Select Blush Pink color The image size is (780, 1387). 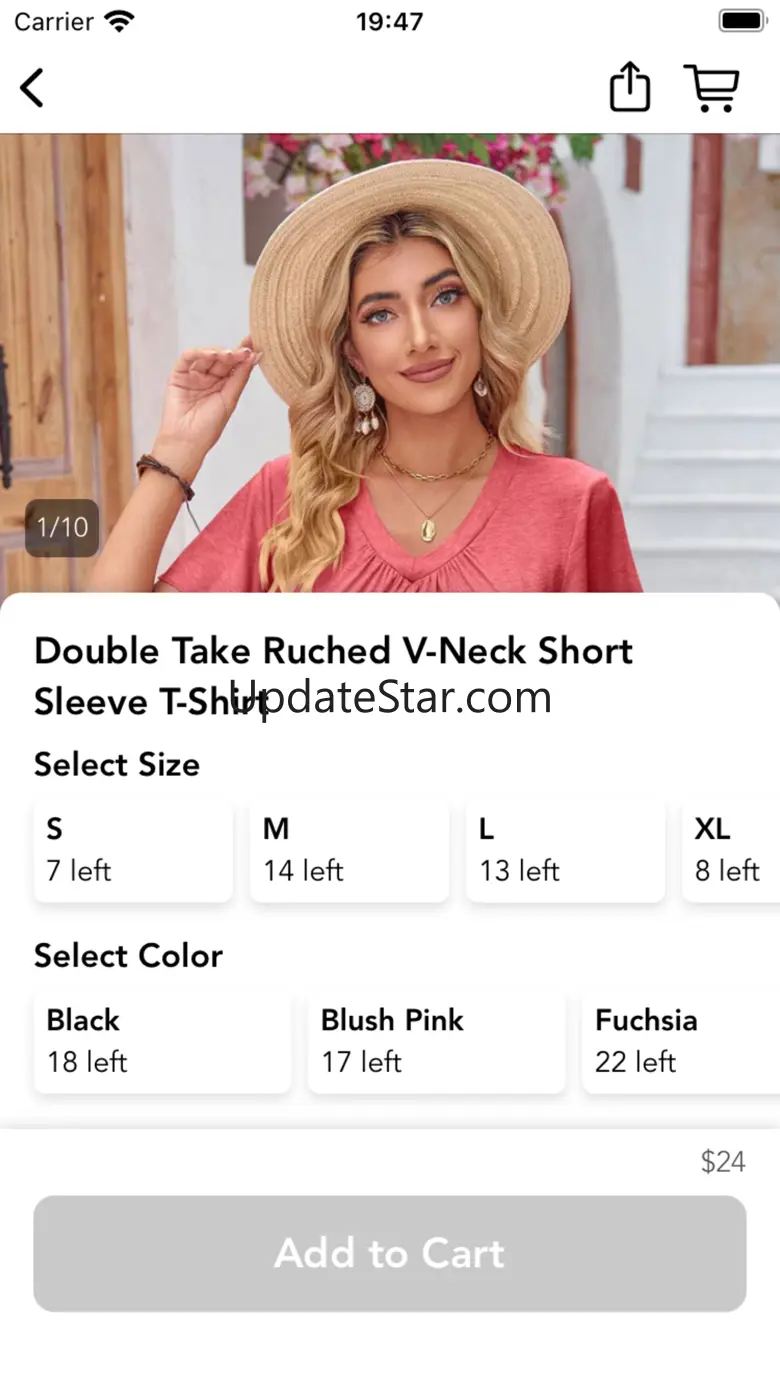pyautogui.click(x=436, y=1041)
